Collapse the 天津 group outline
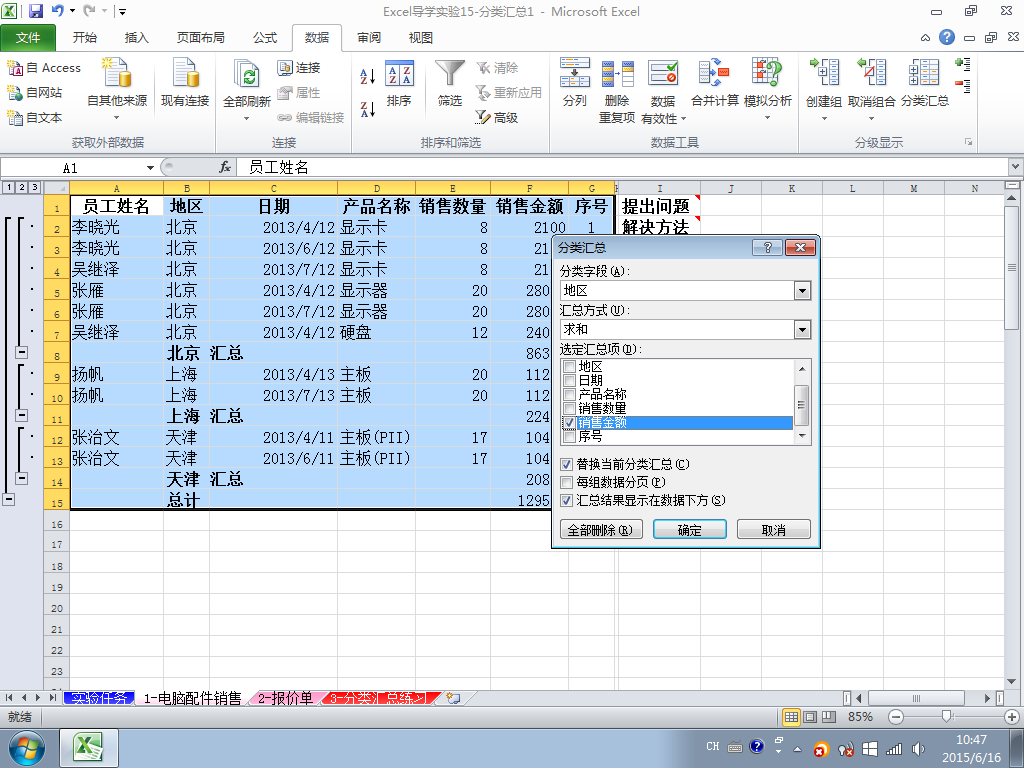Screen dimensions: 1024x768 [22, 478]
